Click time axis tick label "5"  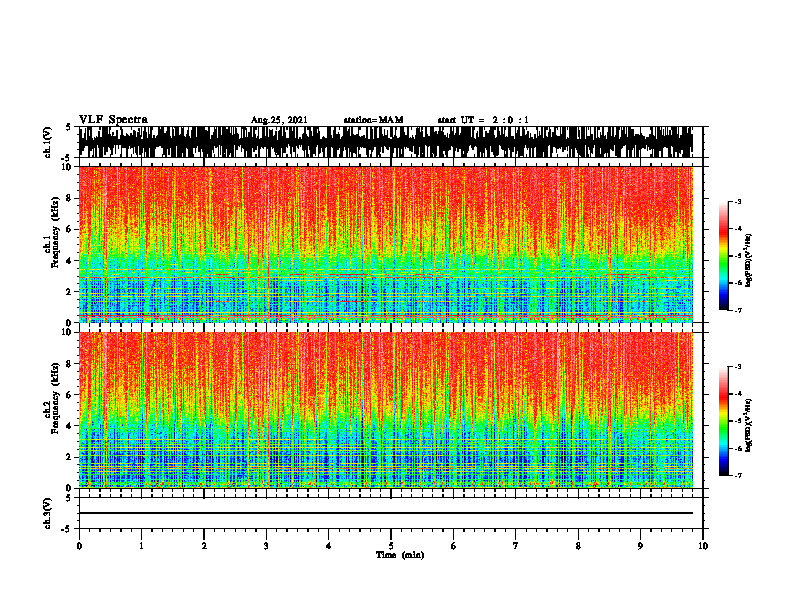391,546
